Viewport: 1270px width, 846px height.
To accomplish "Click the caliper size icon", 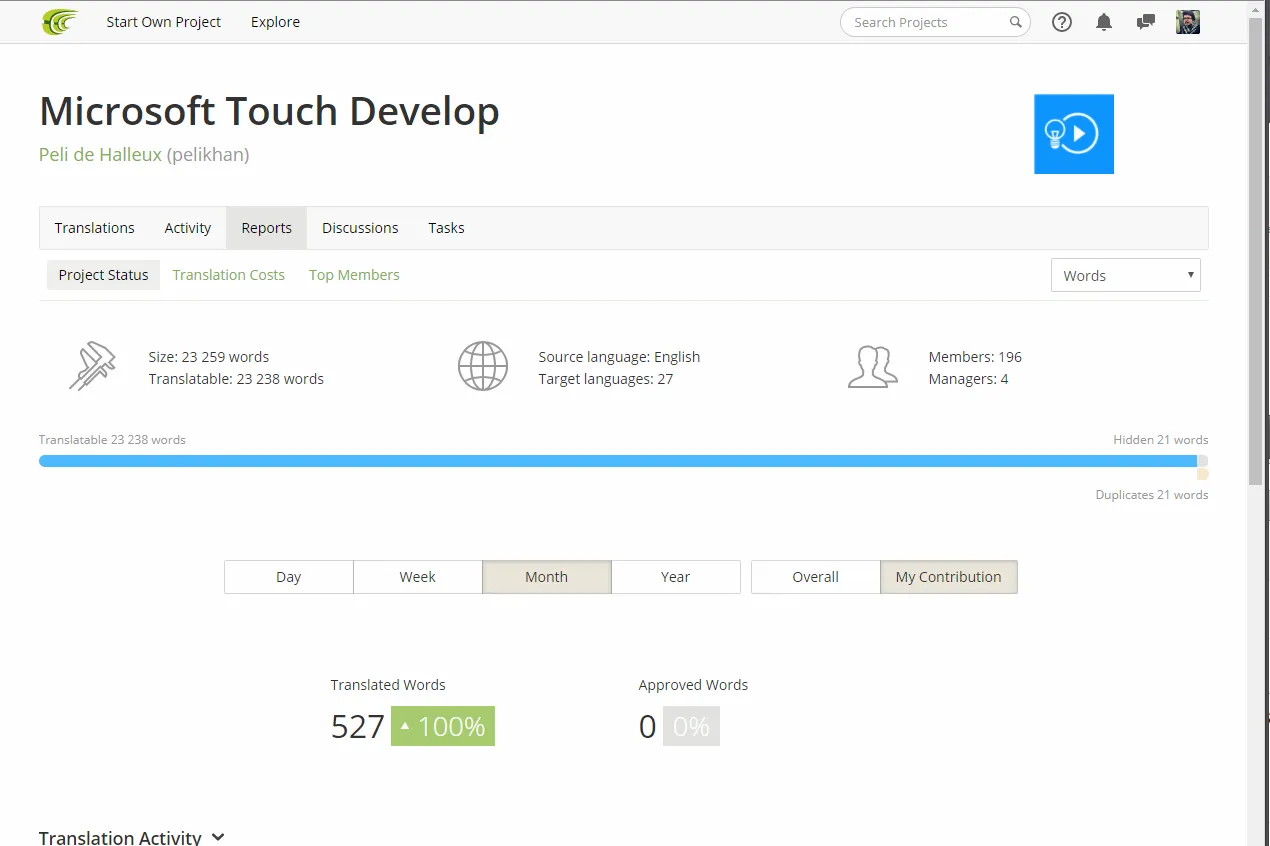I will tap(92, 366).
